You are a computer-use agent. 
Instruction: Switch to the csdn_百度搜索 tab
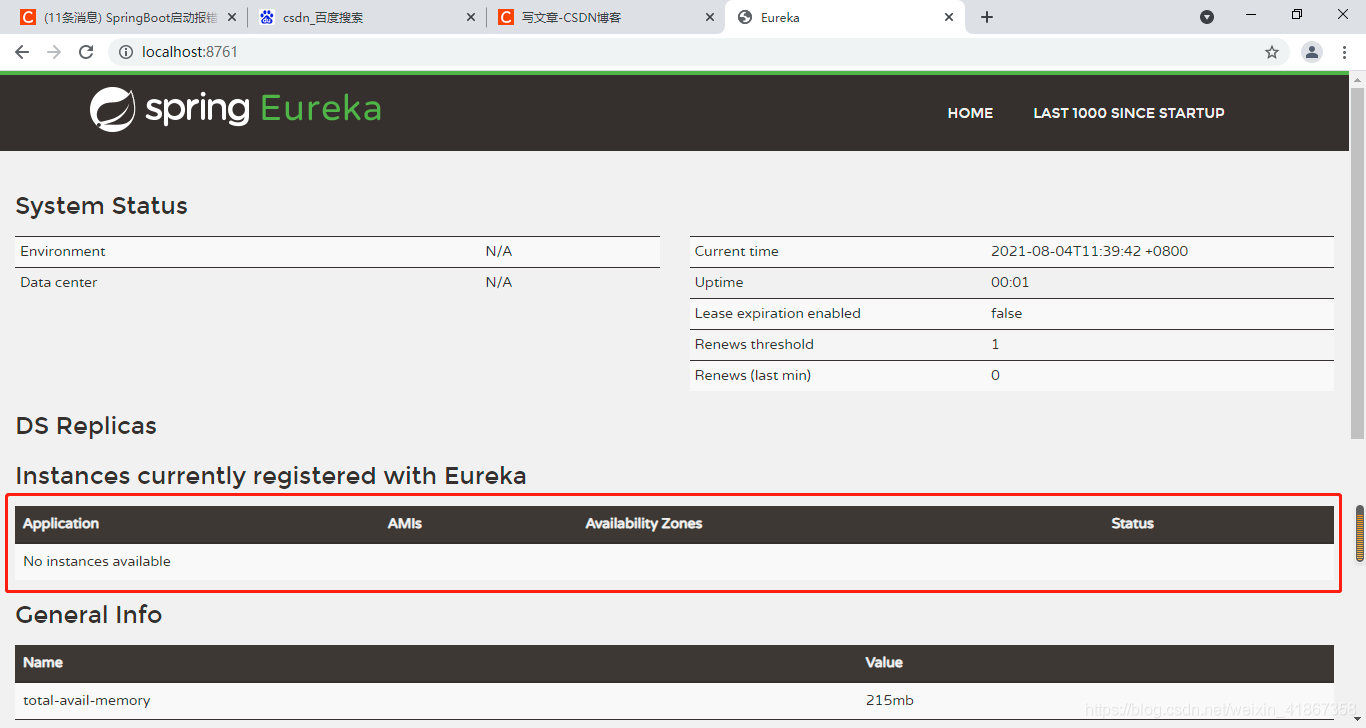[x=366, y=17]
